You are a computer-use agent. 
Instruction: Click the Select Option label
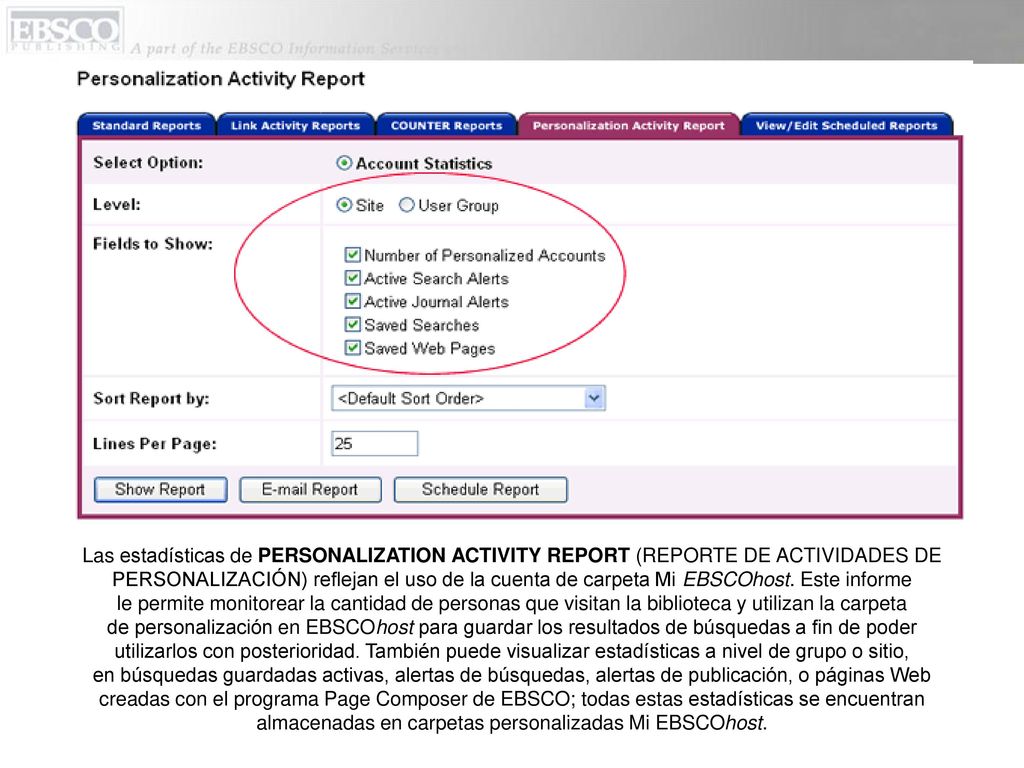148,163
